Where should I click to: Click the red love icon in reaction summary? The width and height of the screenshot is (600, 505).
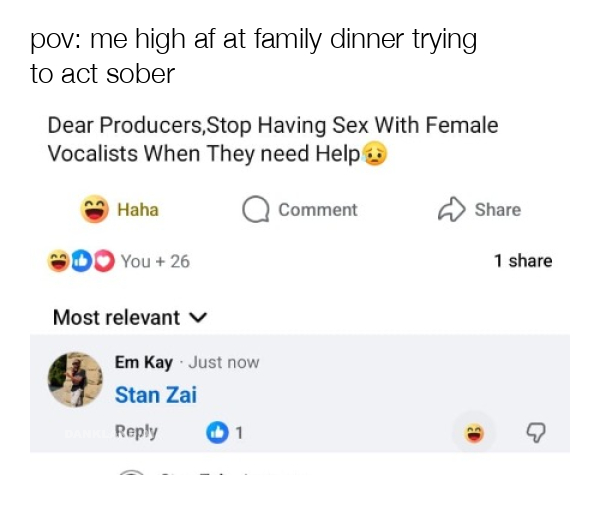coord(104,261)
